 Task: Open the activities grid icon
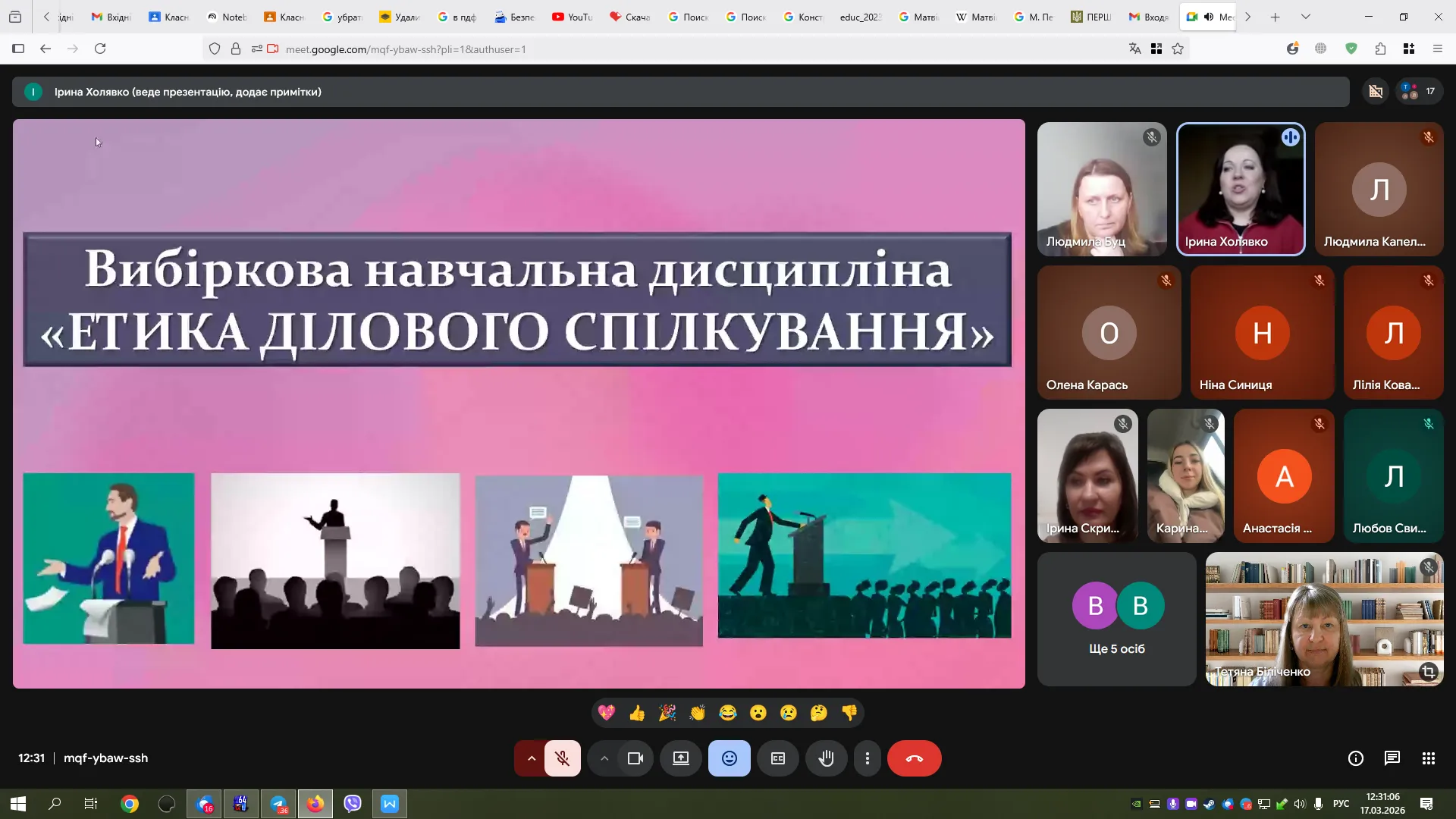1428,758
